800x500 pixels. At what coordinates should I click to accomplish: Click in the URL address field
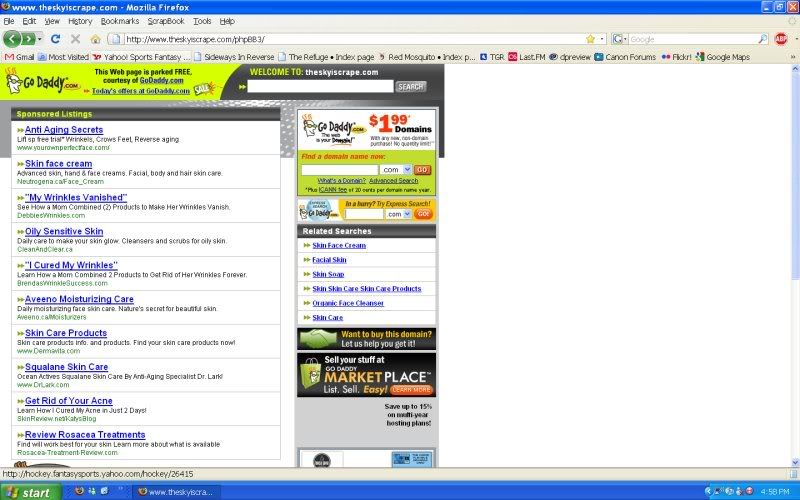(352, 39)
